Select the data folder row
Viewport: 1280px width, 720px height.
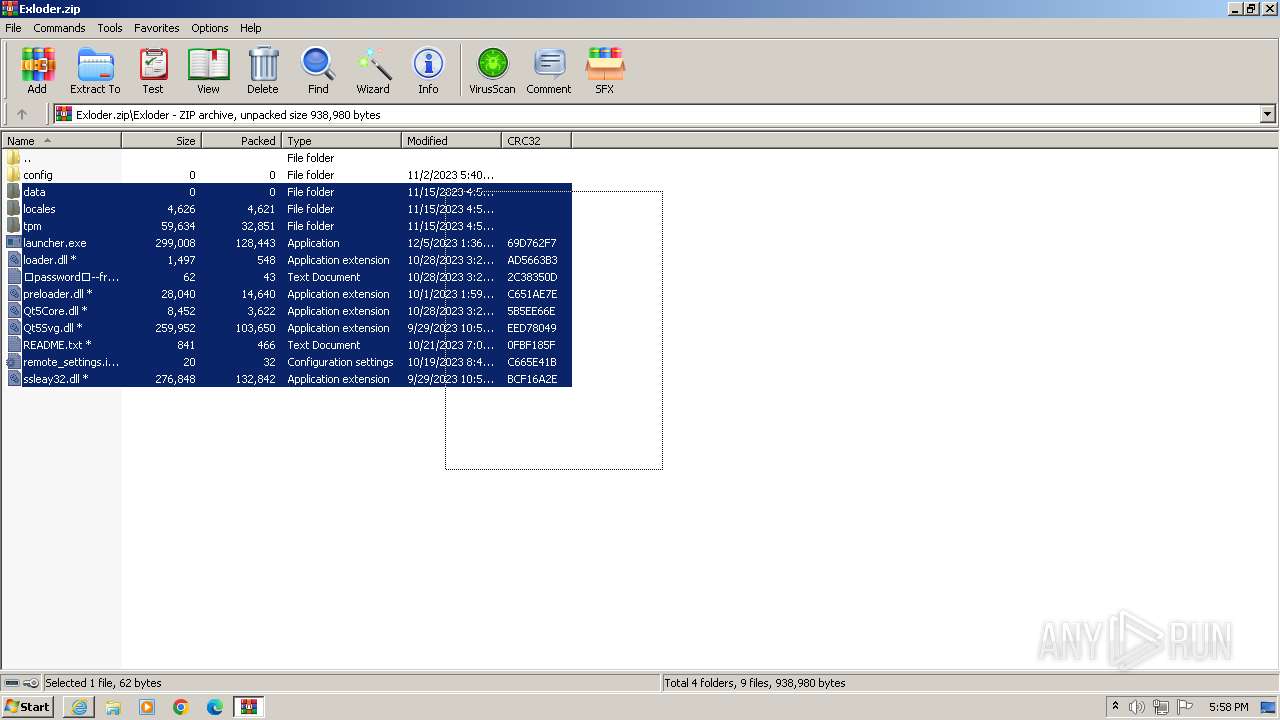coord(286,192)
